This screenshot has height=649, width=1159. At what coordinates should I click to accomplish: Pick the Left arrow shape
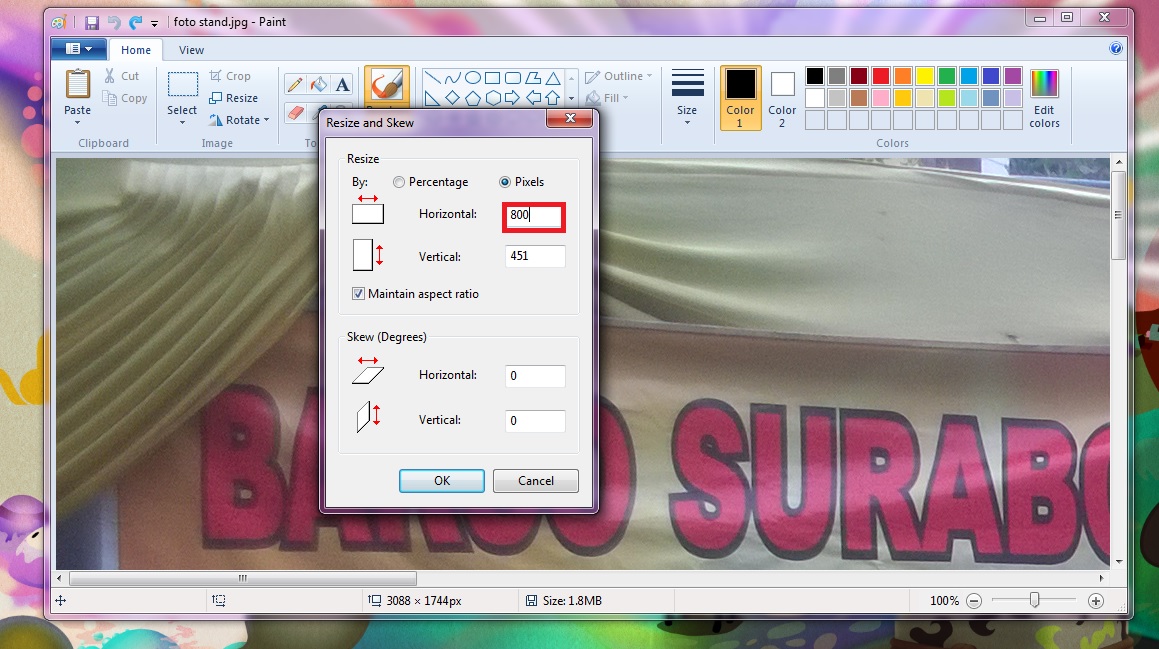click(533, 98)
